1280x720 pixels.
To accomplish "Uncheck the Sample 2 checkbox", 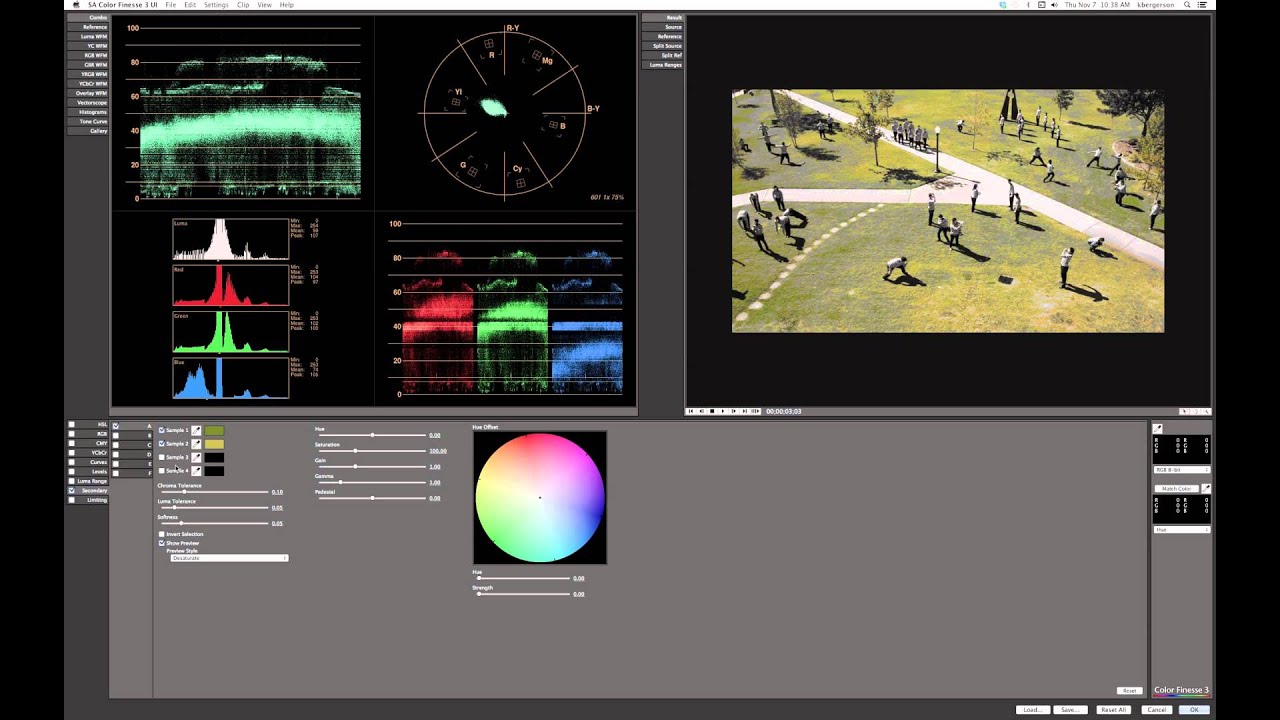I will pos(162,444).
